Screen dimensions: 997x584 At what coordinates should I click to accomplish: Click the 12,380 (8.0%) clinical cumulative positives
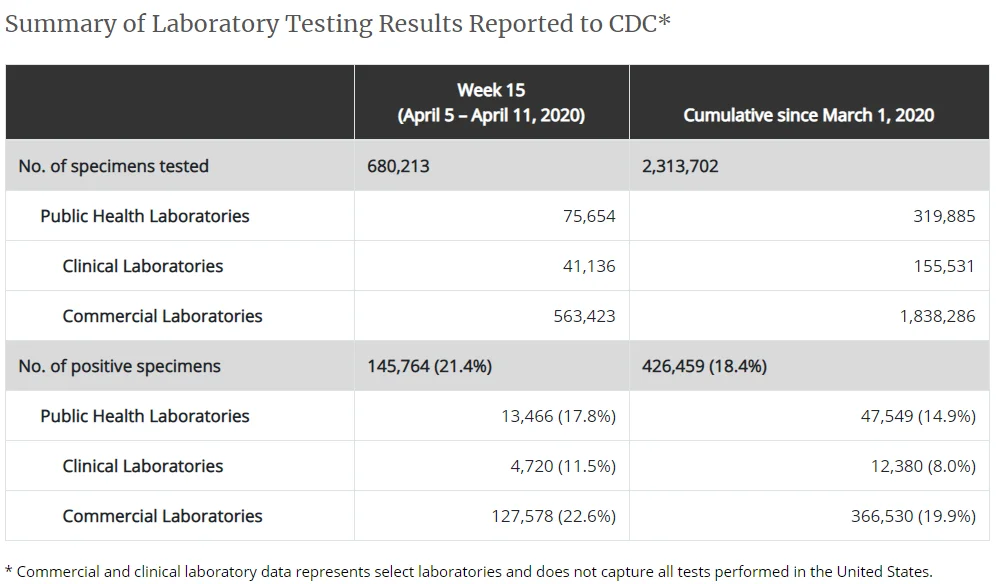(923, 466)
